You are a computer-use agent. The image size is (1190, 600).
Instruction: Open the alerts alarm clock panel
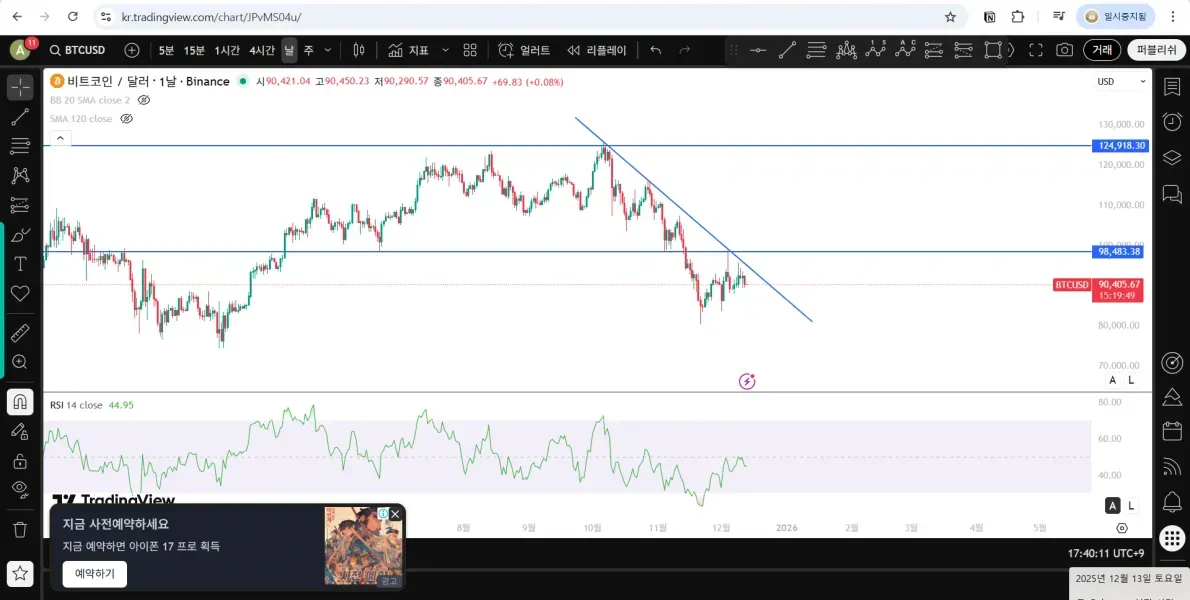1172,121
